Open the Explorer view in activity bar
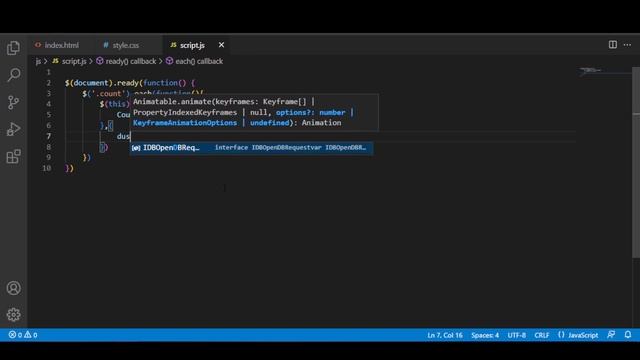This screenshot has height=360, width=640. click(x=13, y=48)
